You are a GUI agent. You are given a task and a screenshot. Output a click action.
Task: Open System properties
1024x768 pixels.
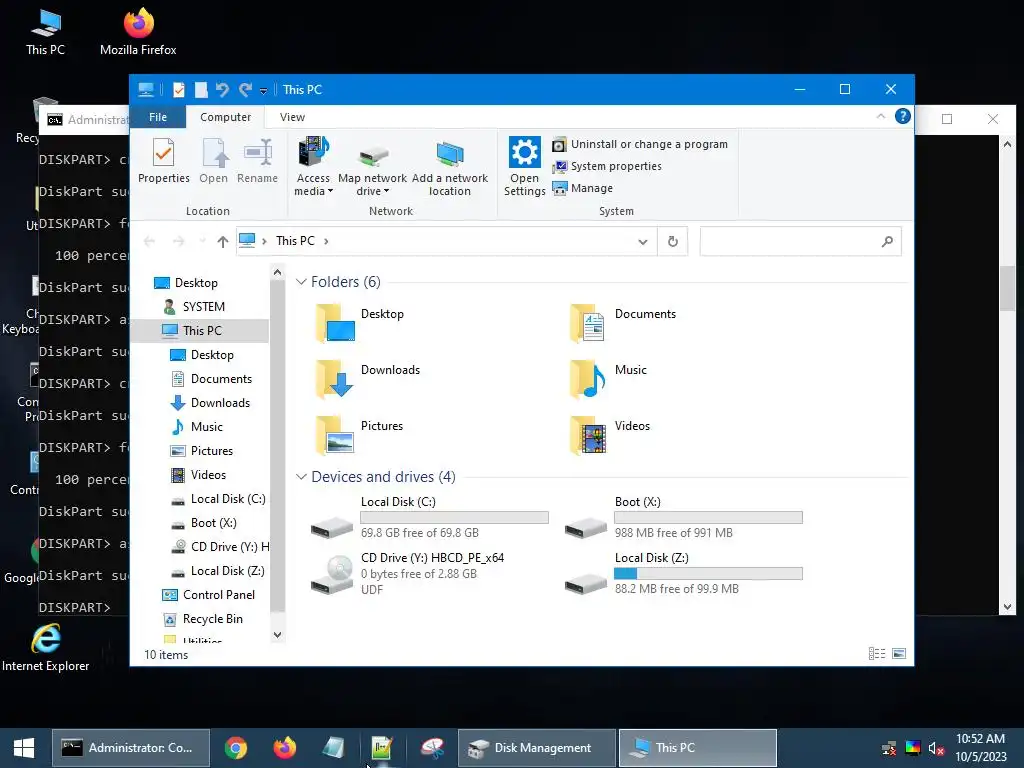pyautogui.click(x=607, y=167)
